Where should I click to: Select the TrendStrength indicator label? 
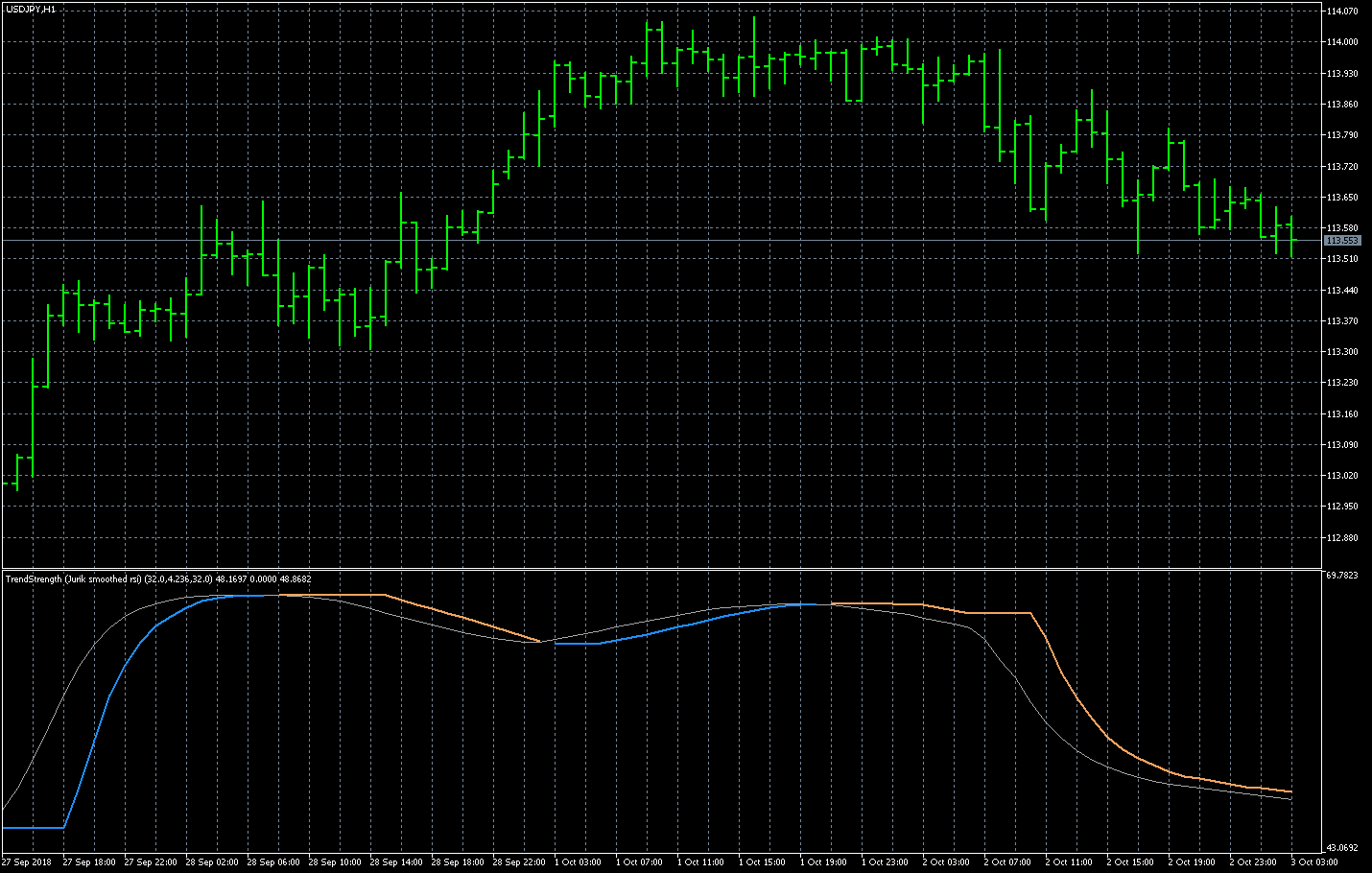point(72,579)
